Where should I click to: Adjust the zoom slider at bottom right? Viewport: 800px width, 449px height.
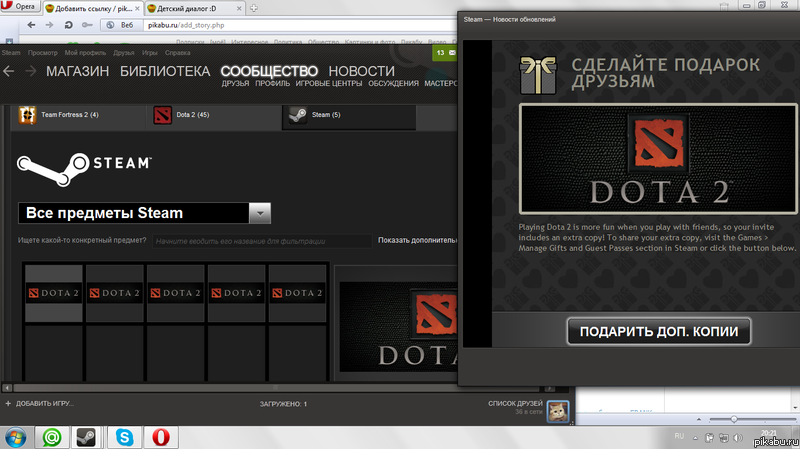coord(735,418)
